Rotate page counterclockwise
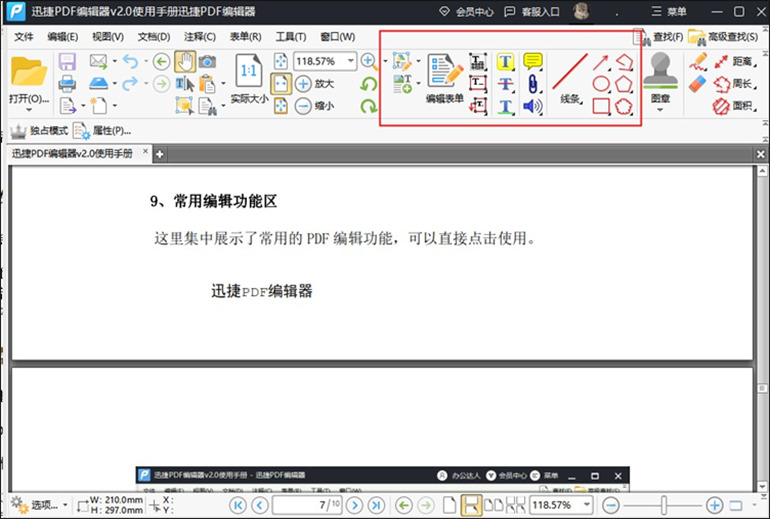This screenshot has height=519, width=770. [x=368, y=84]
